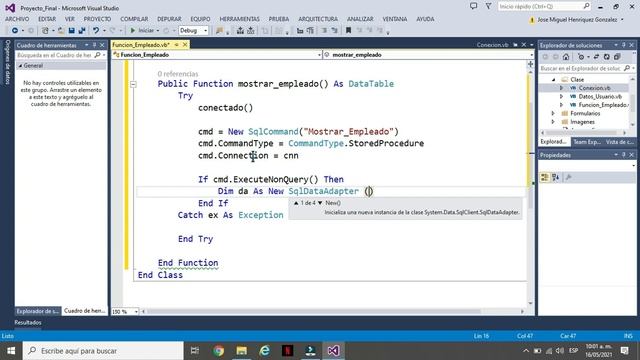Click the Inicio rápido search field

(x=544, y=7)
